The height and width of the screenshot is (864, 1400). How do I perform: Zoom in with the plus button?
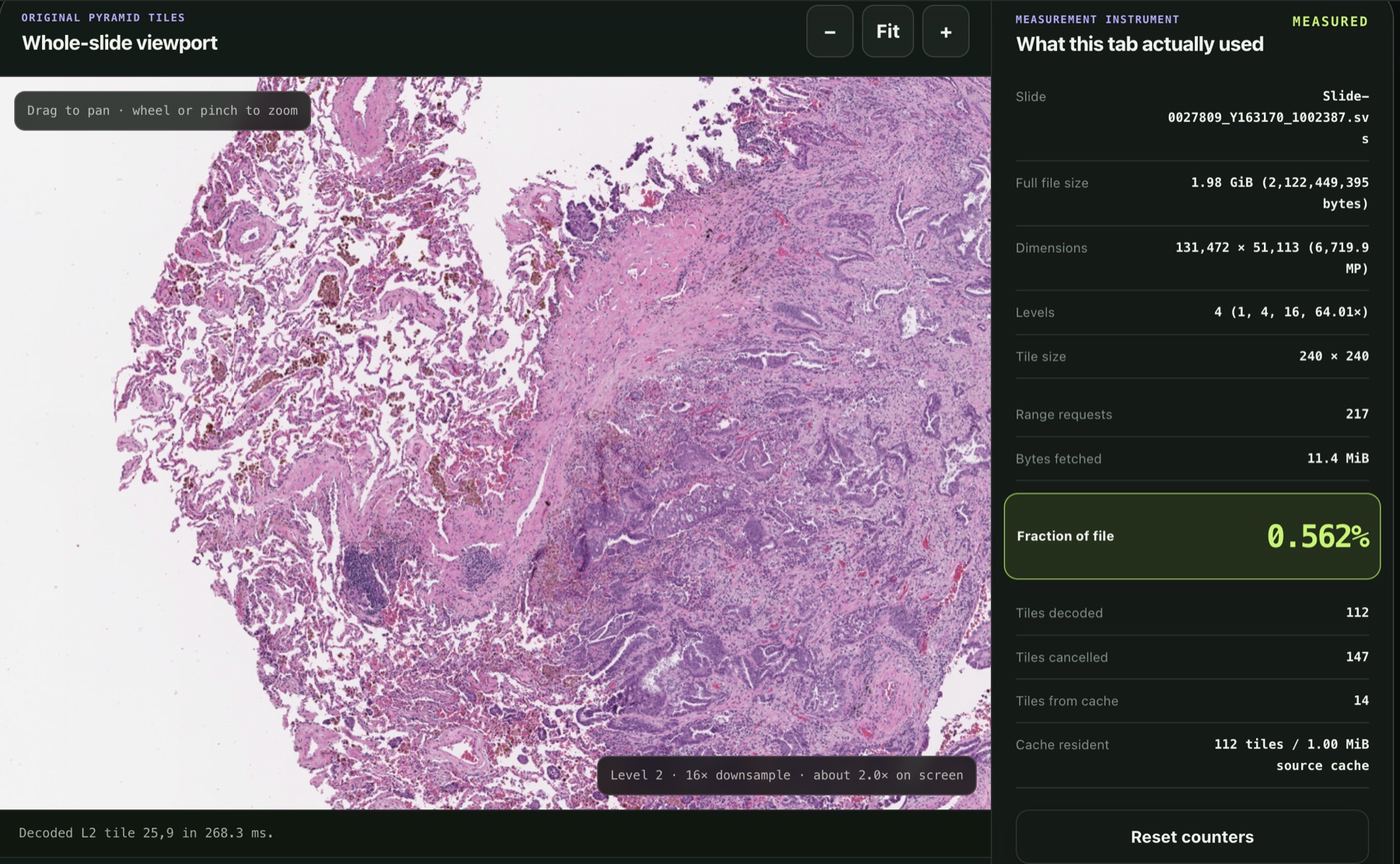point(945,31)
